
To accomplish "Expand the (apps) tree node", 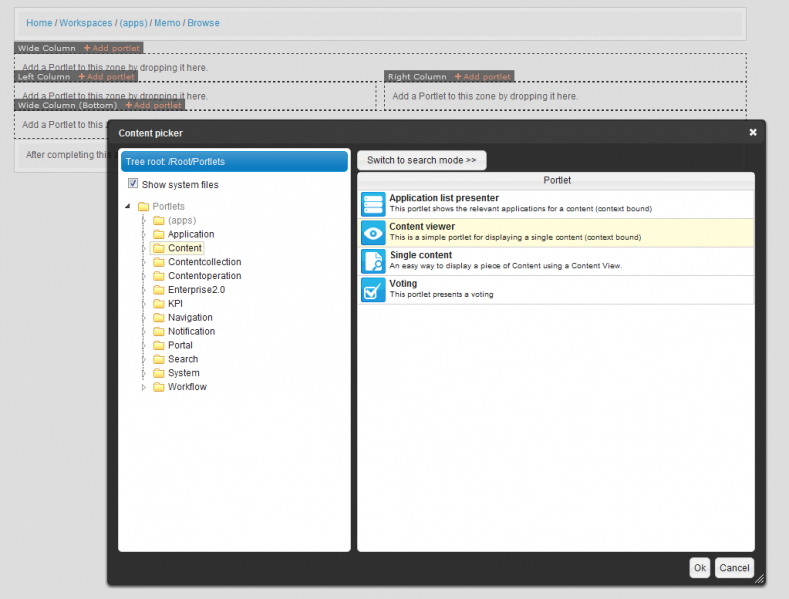I will [144, 220].
